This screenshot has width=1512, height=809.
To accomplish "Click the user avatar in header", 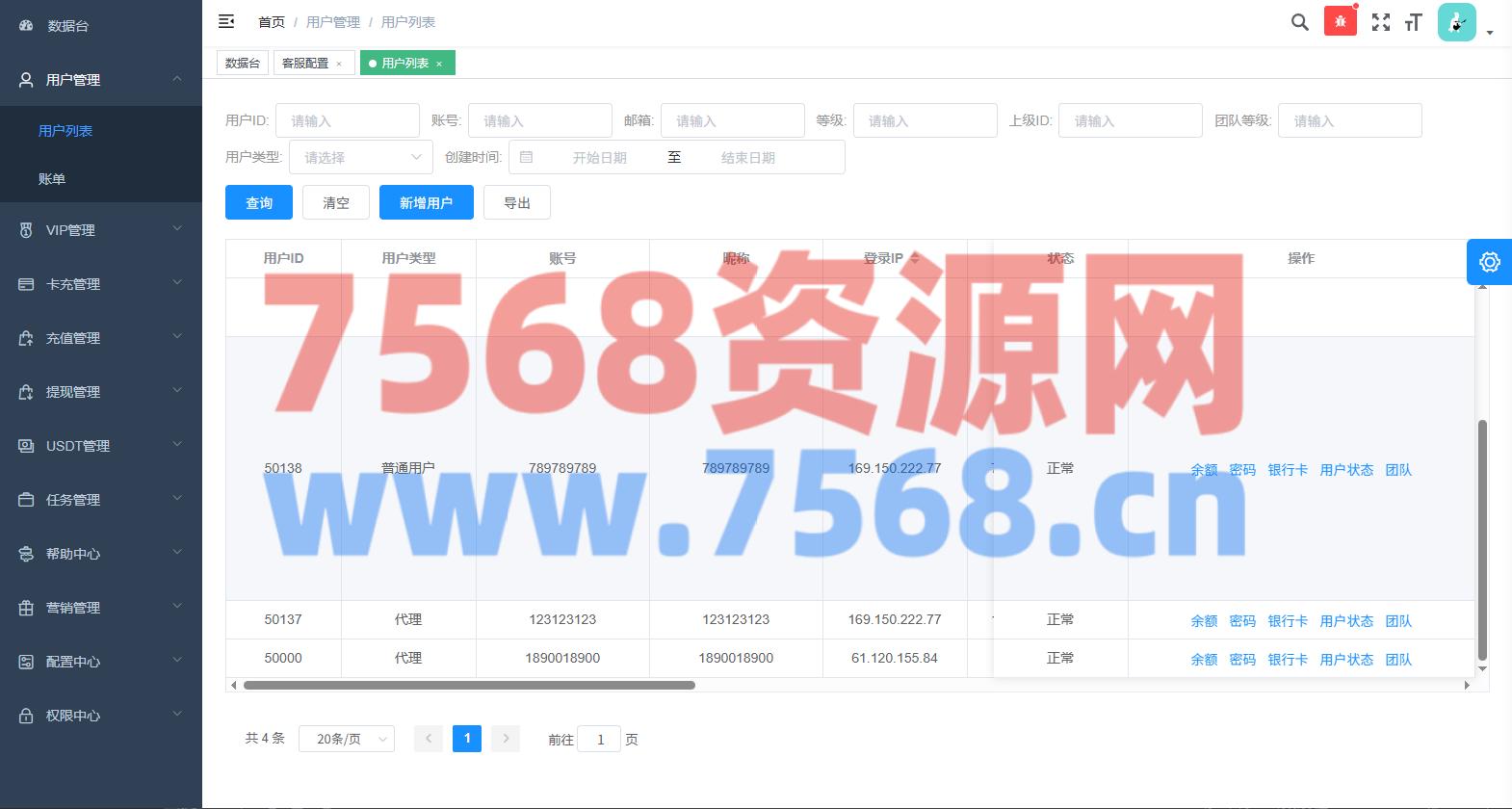I will pyautogui.click(x=1456, y=22).
